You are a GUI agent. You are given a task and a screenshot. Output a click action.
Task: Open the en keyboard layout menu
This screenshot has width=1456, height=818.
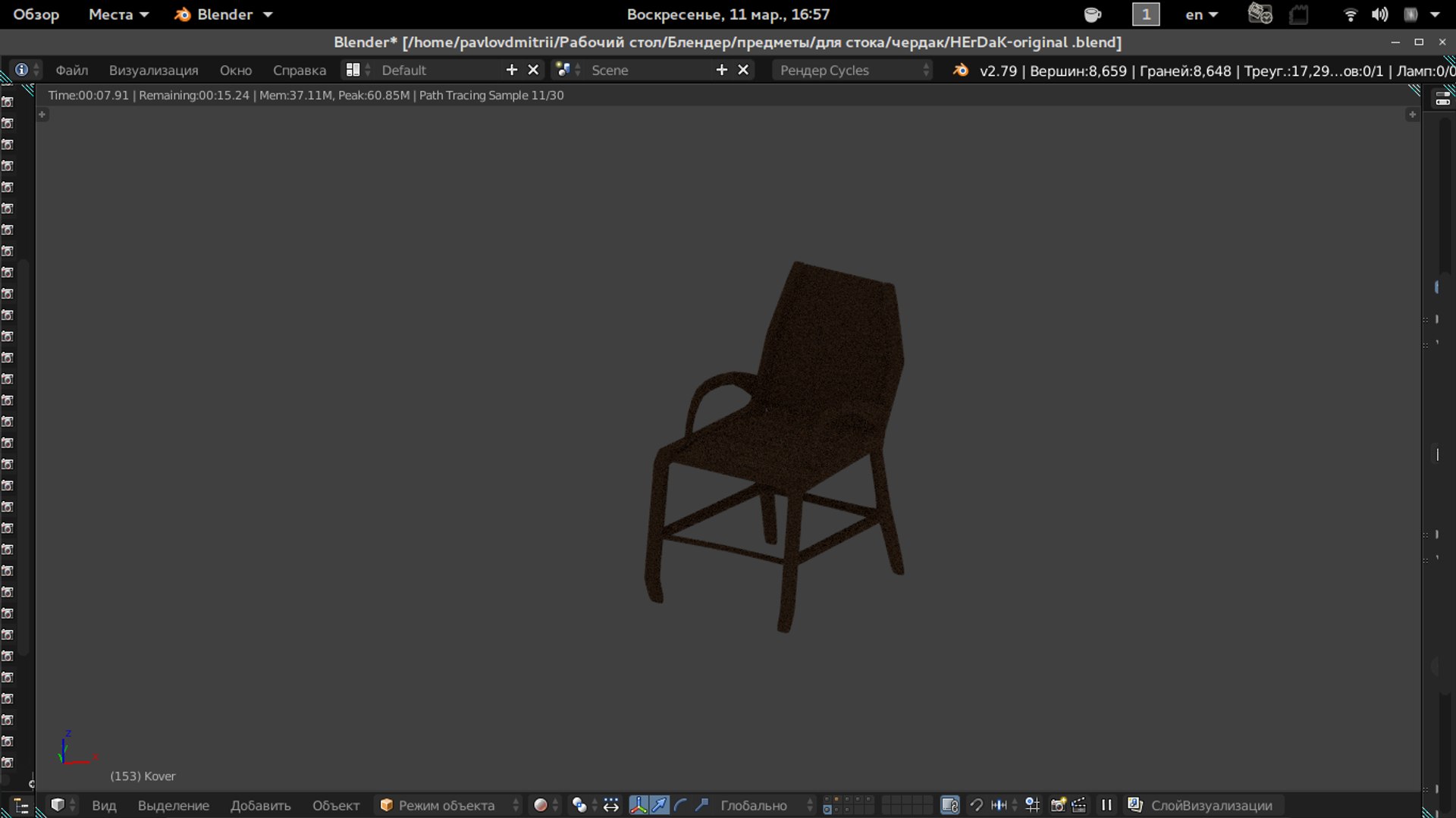point(1202,14)
